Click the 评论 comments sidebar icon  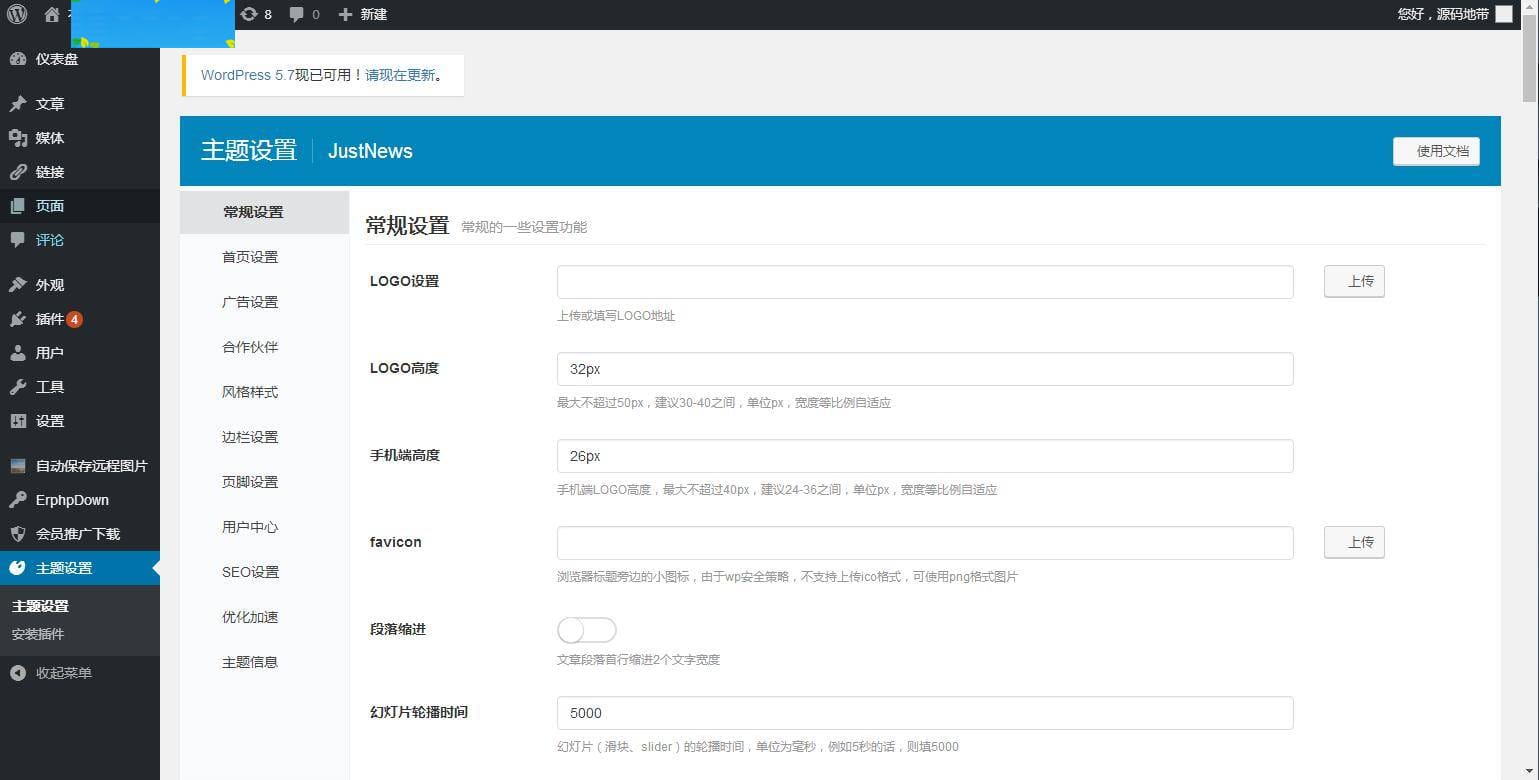point(50,239)
